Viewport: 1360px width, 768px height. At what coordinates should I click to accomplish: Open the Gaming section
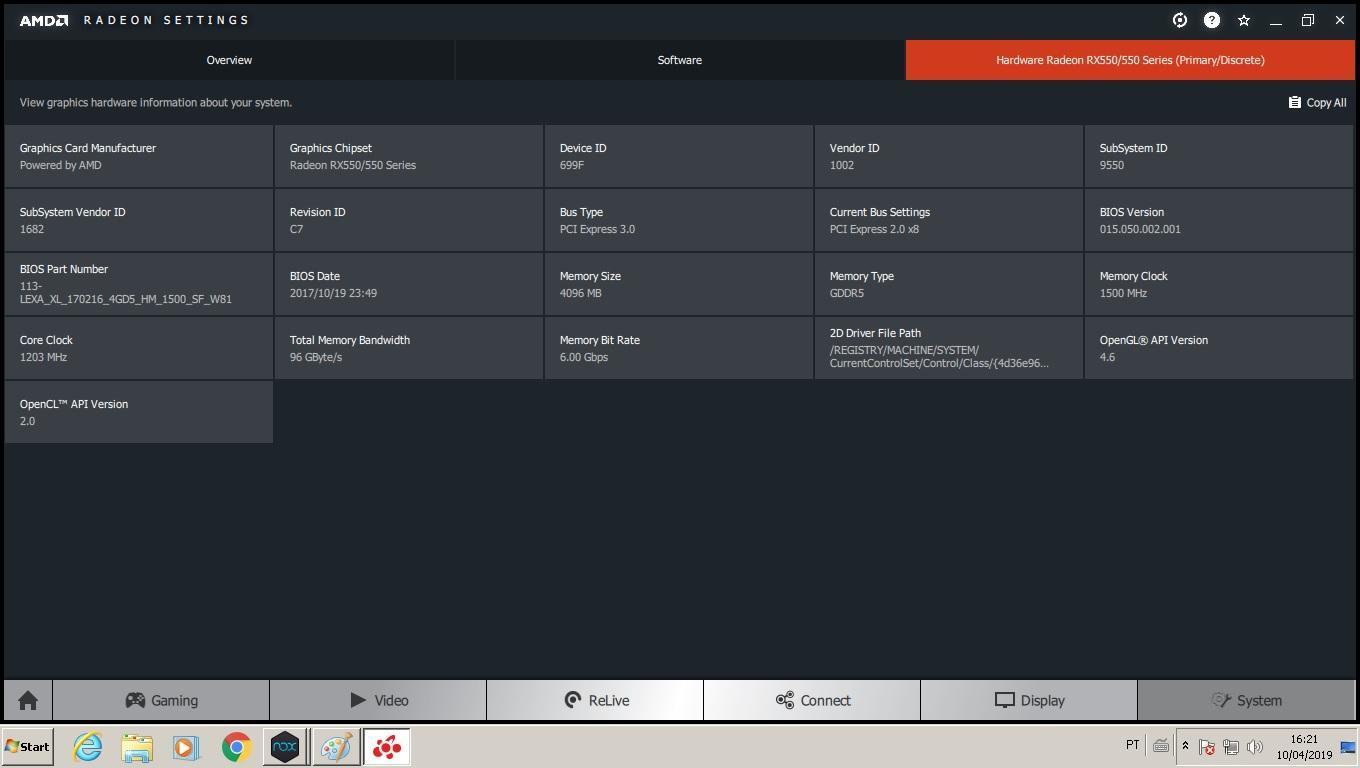(161, 700)
